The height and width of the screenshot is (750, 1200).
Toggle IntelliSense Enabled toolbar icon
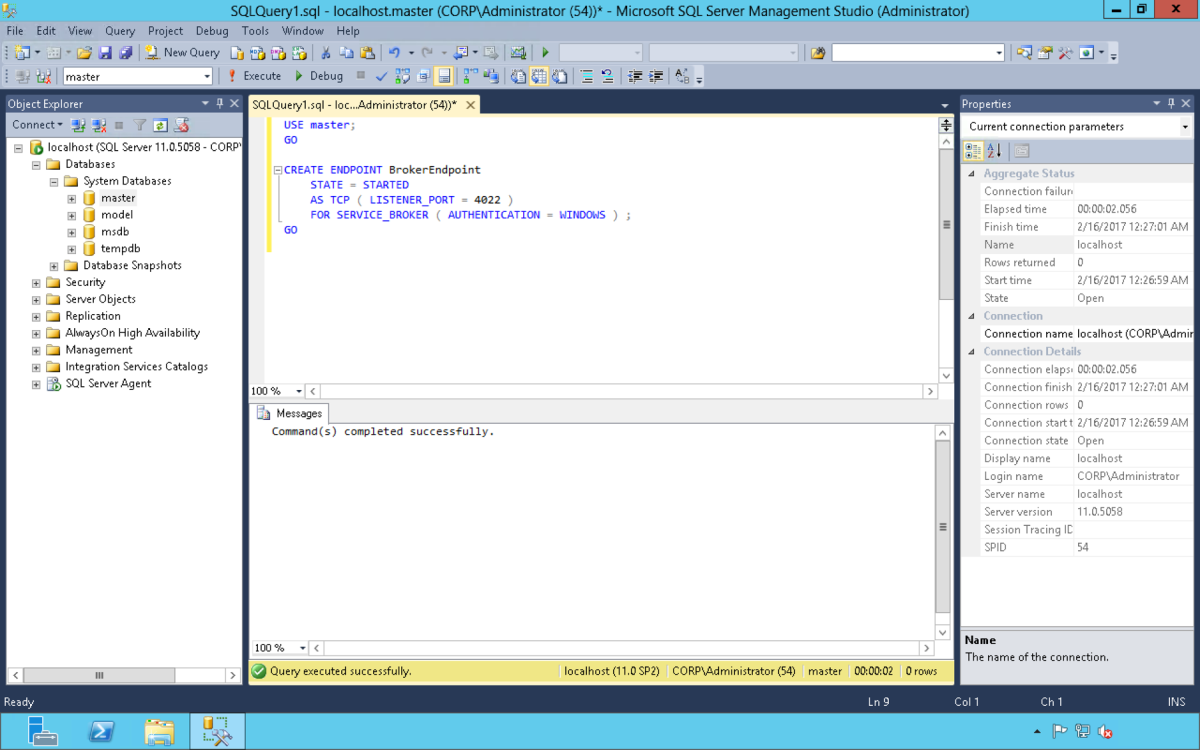coord(444,76)
